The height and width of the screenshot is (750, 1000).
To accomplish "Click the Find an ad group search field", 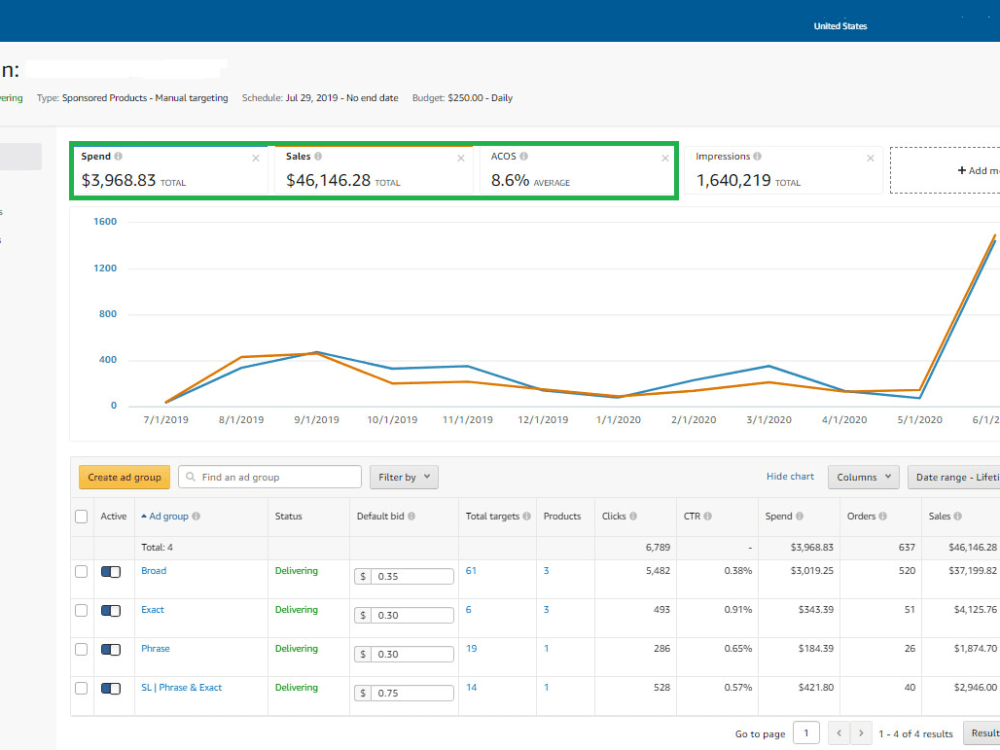I will pyautogui.click(x=270, y=477).
